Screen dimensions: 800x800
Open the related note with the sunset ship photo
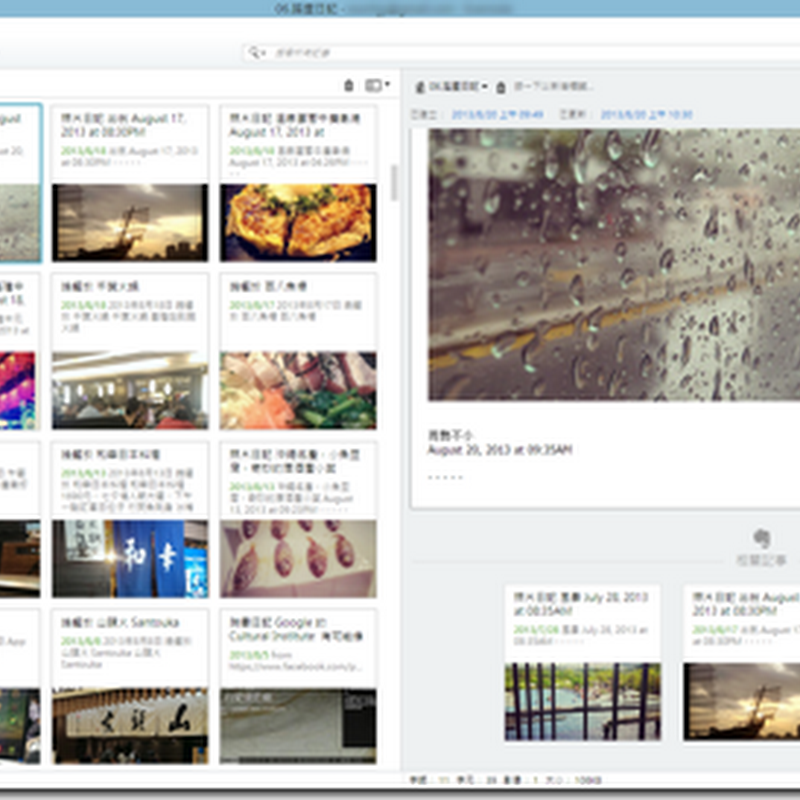click(x=742, y=663)
